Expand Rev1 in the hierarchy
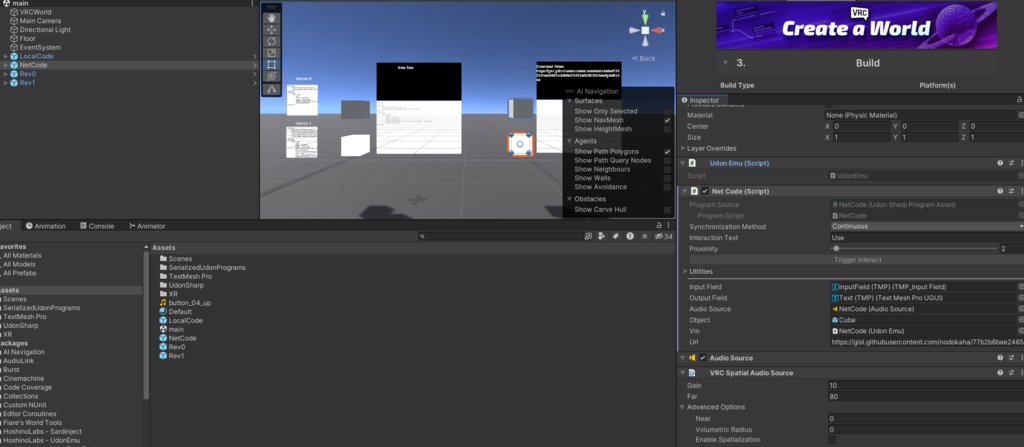 (x=6, y=83)
